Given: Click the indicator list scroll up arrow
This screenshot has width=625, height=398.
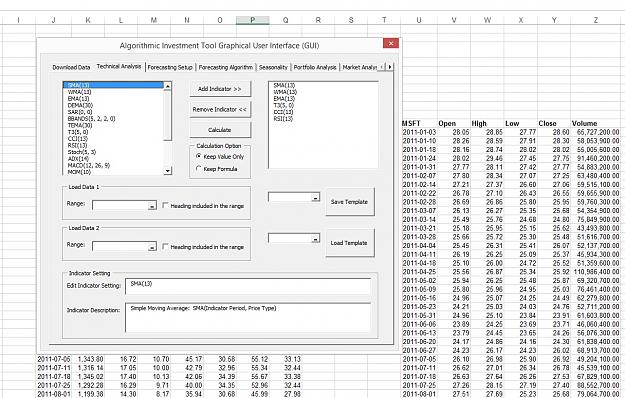Looking at the screenshot, I should [168, 86].
